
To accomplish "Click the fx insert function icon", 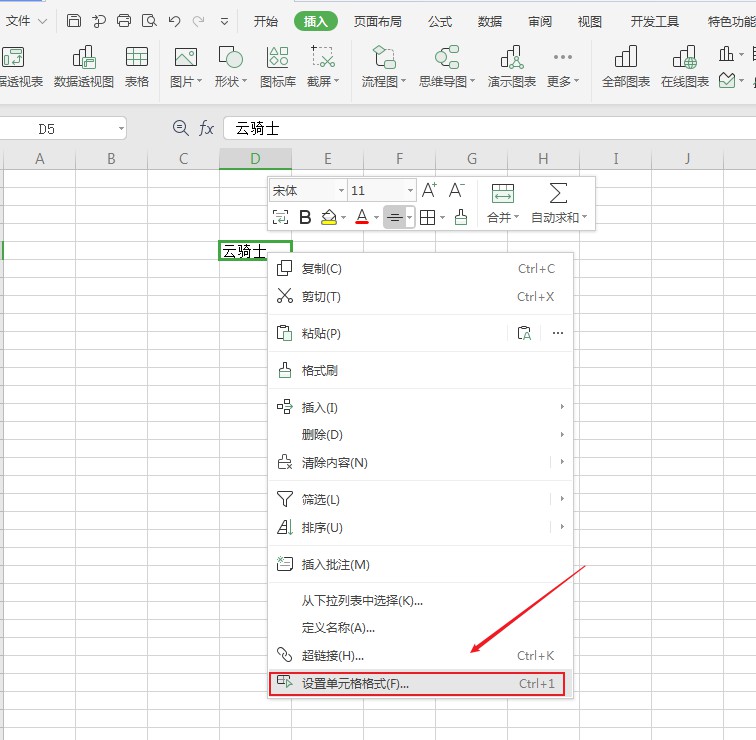I will 206,128.
